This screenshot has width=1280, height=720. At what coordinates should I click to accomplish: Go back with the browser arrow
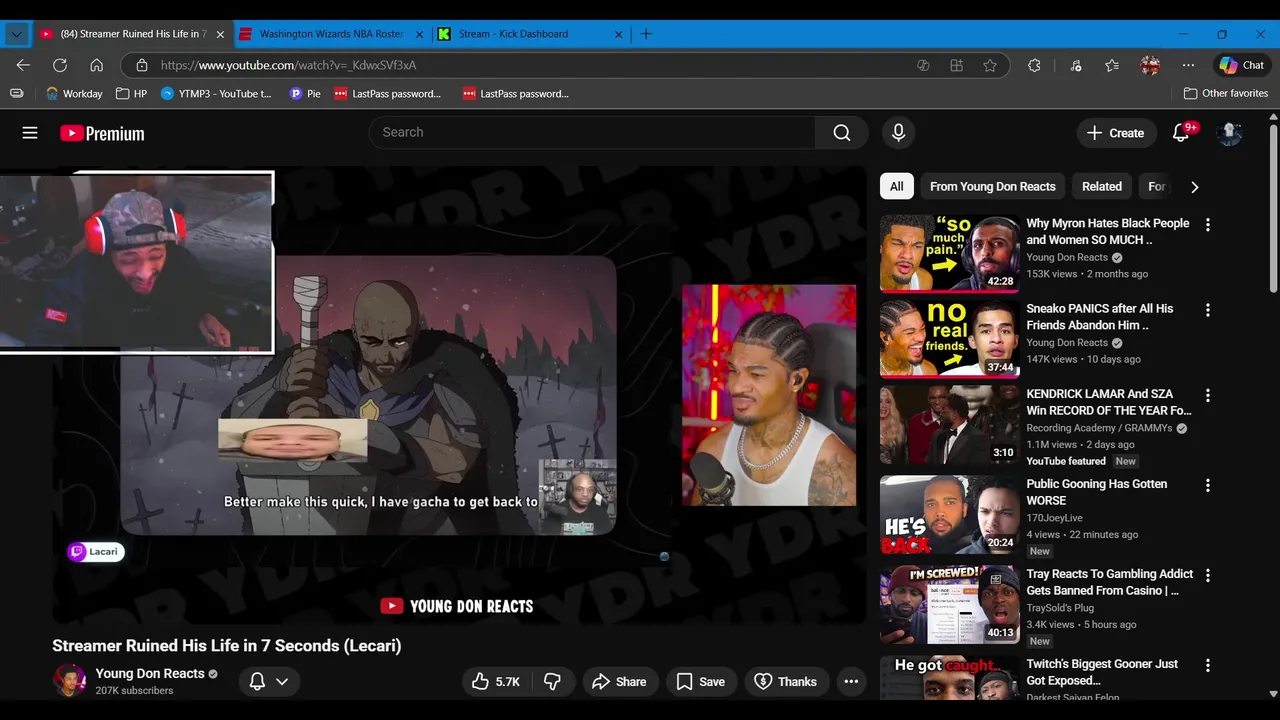click(23, 65)
